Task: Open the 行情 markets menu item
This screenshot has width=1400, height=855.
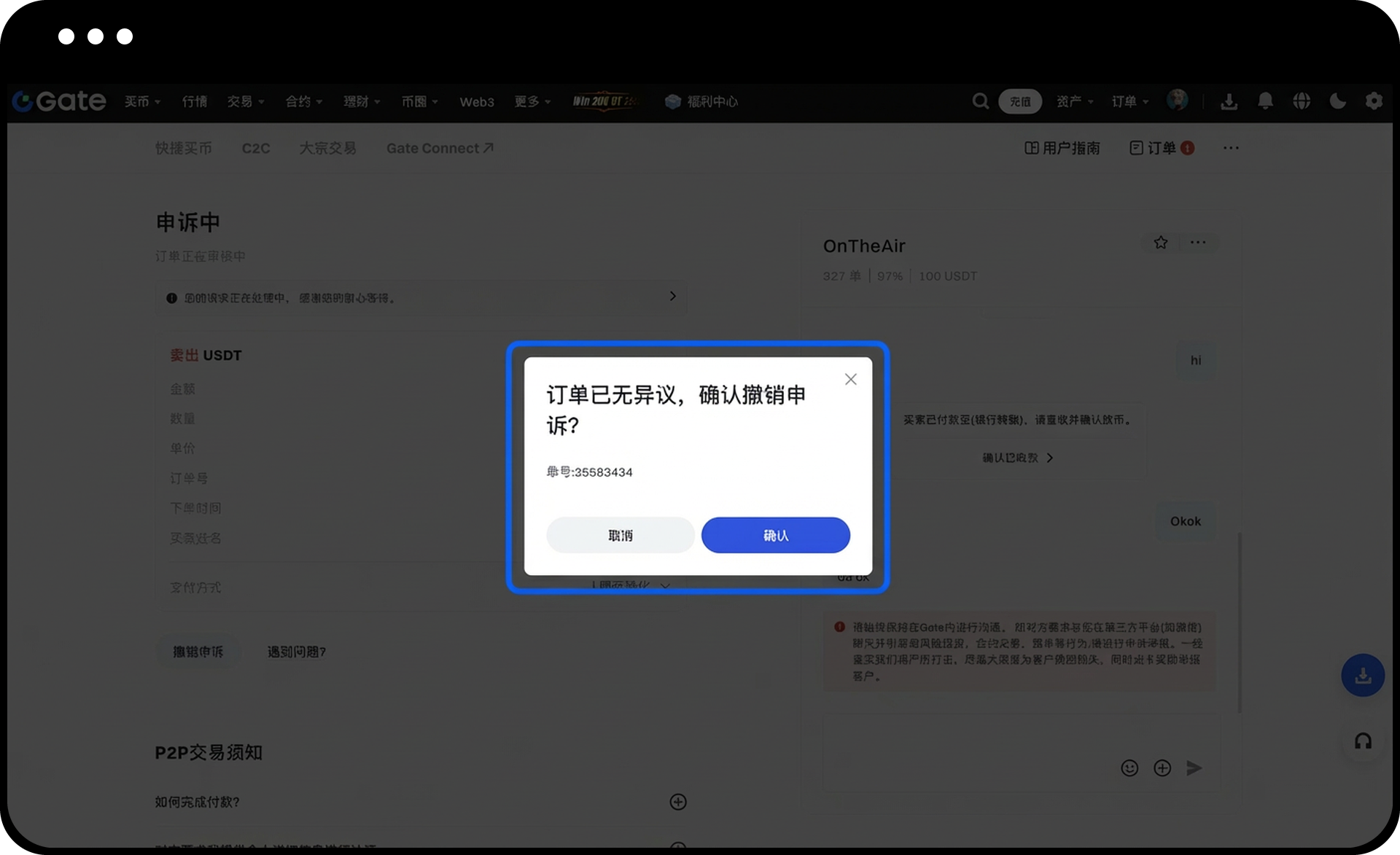Action: coord(195,101)
